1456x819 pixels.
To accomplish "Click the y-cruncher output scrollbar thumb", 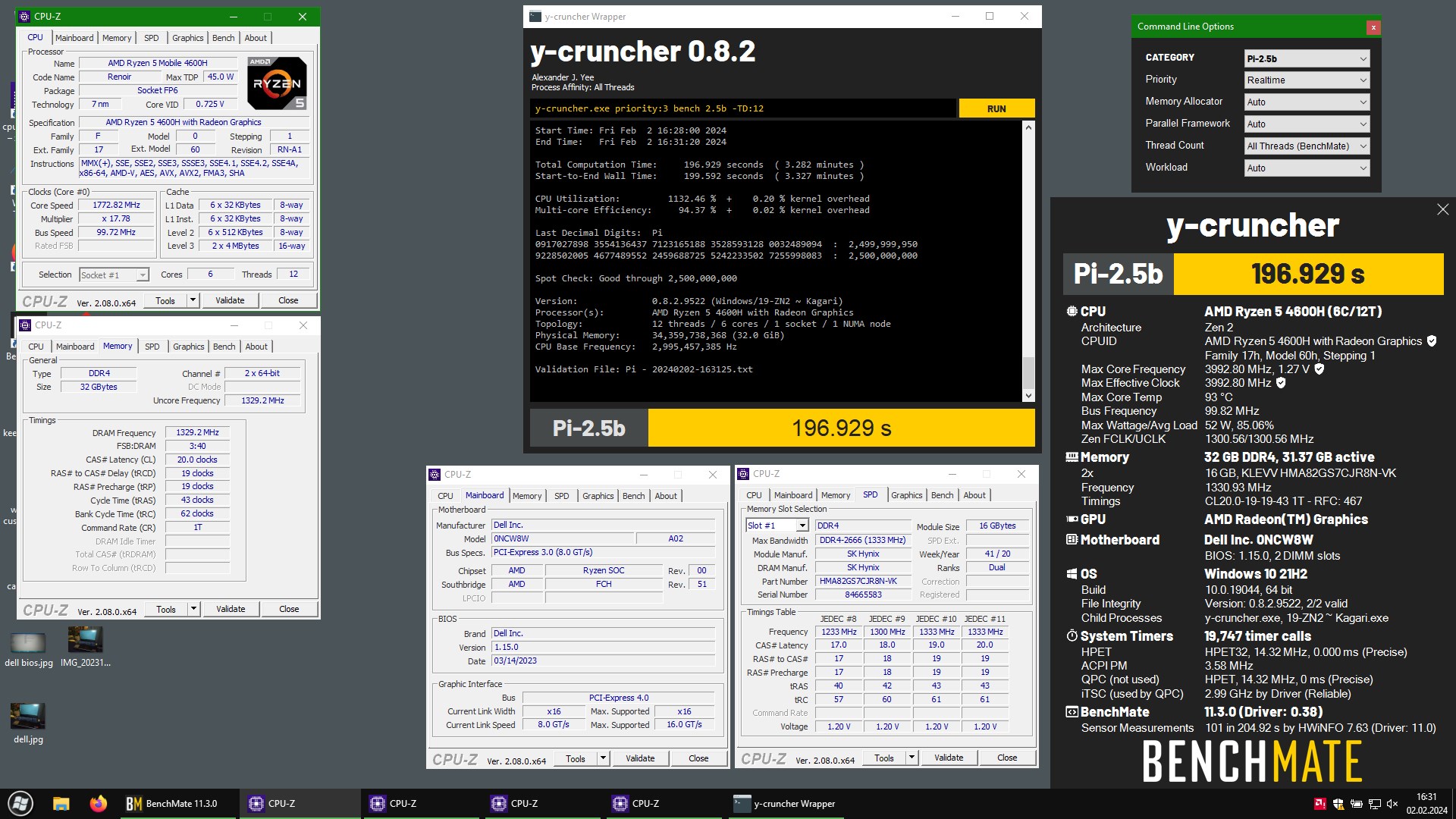I will click(x=1028, y=372).
